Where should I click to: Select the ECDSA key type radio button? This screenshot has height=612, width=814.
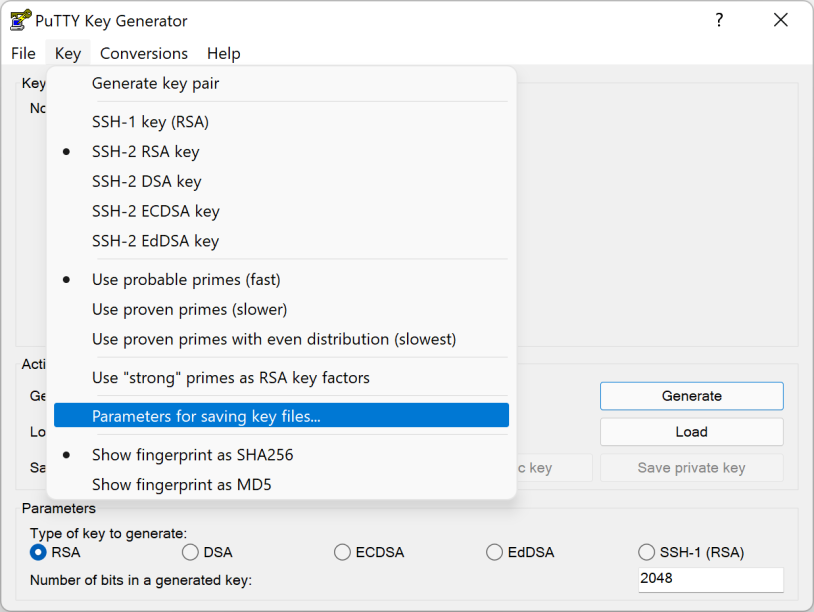pos(342,552)
